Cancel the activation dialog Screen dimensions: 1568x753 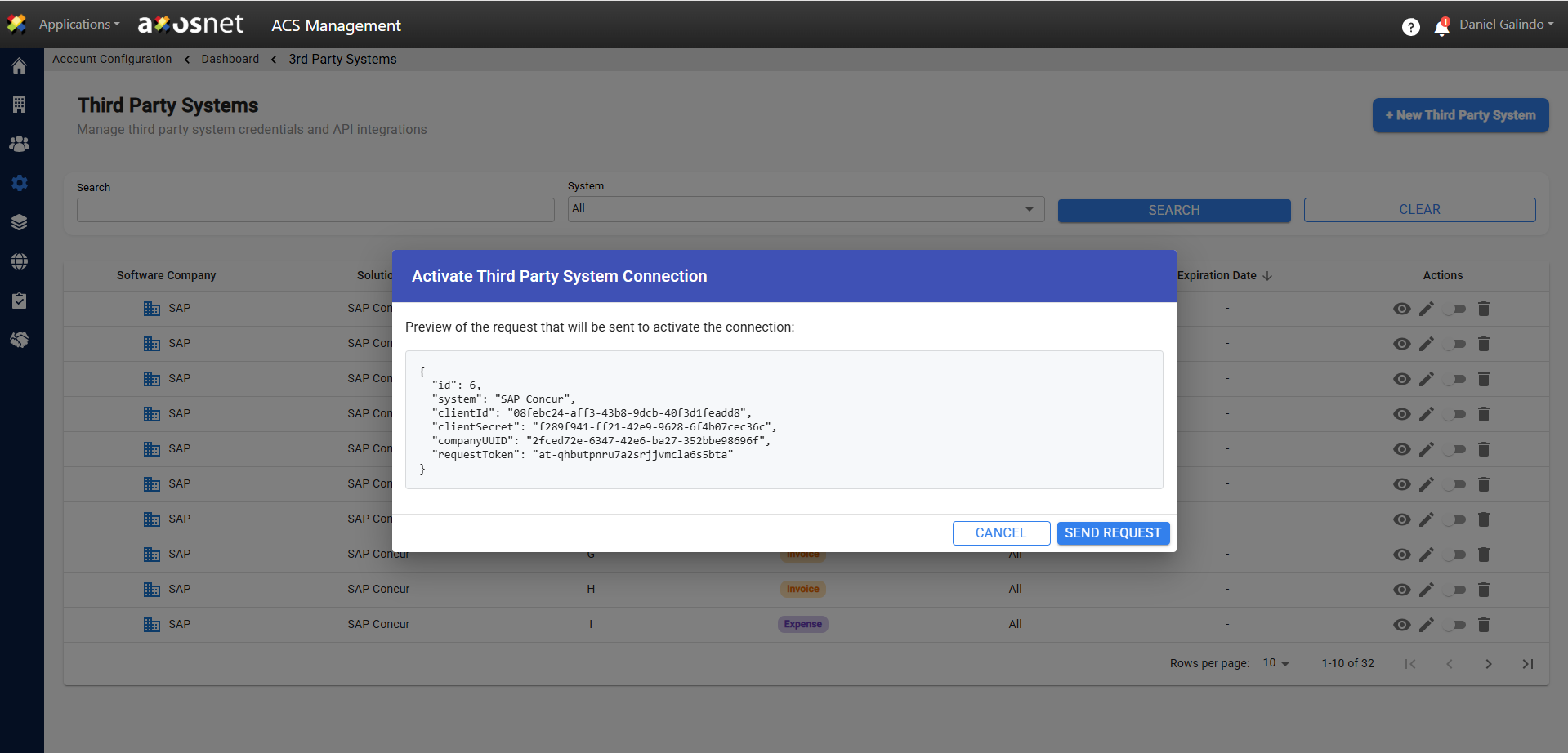click(1001, 533)
